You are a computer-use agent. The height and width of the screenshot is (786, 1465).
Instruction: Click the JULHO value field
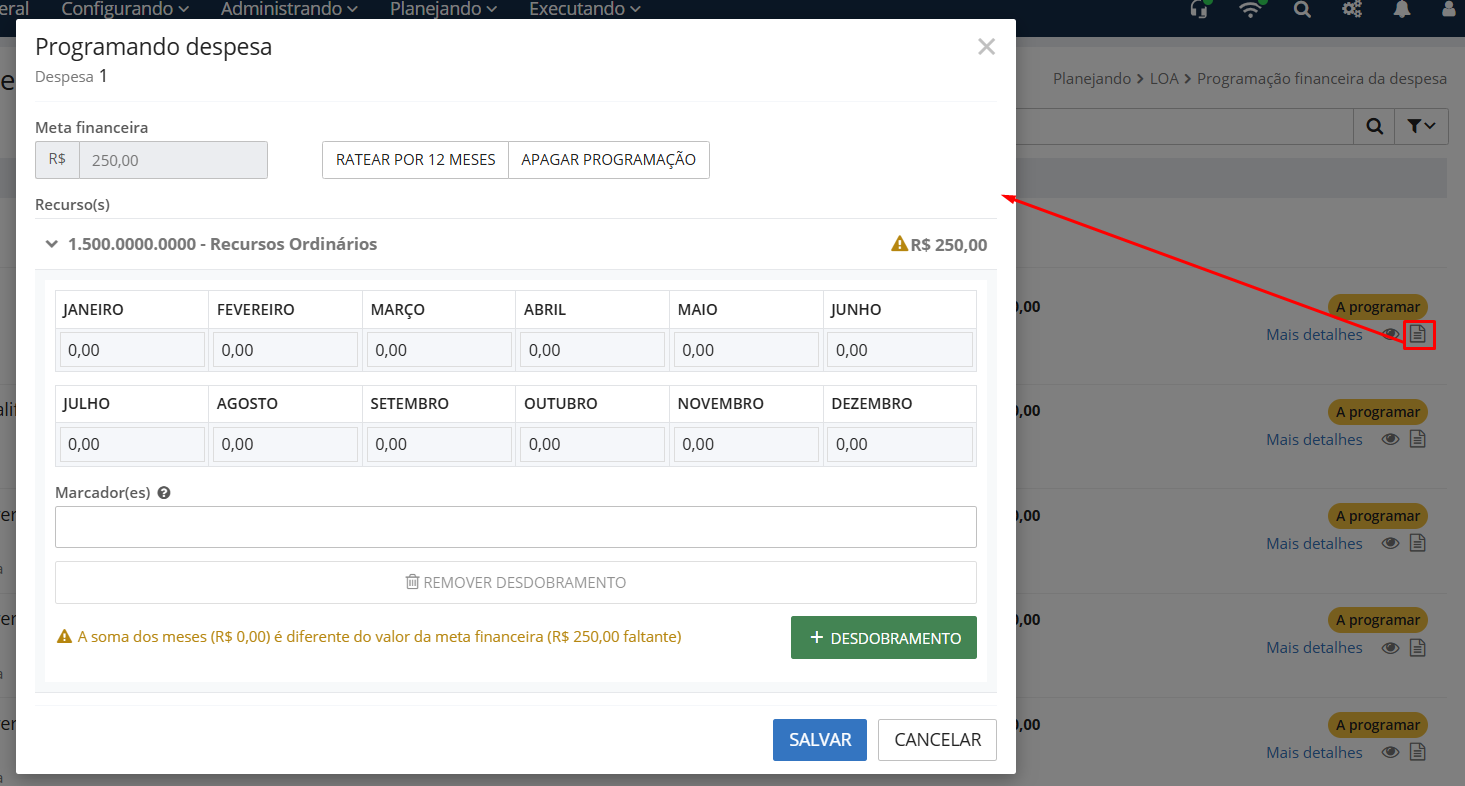(x=132, y=444)
